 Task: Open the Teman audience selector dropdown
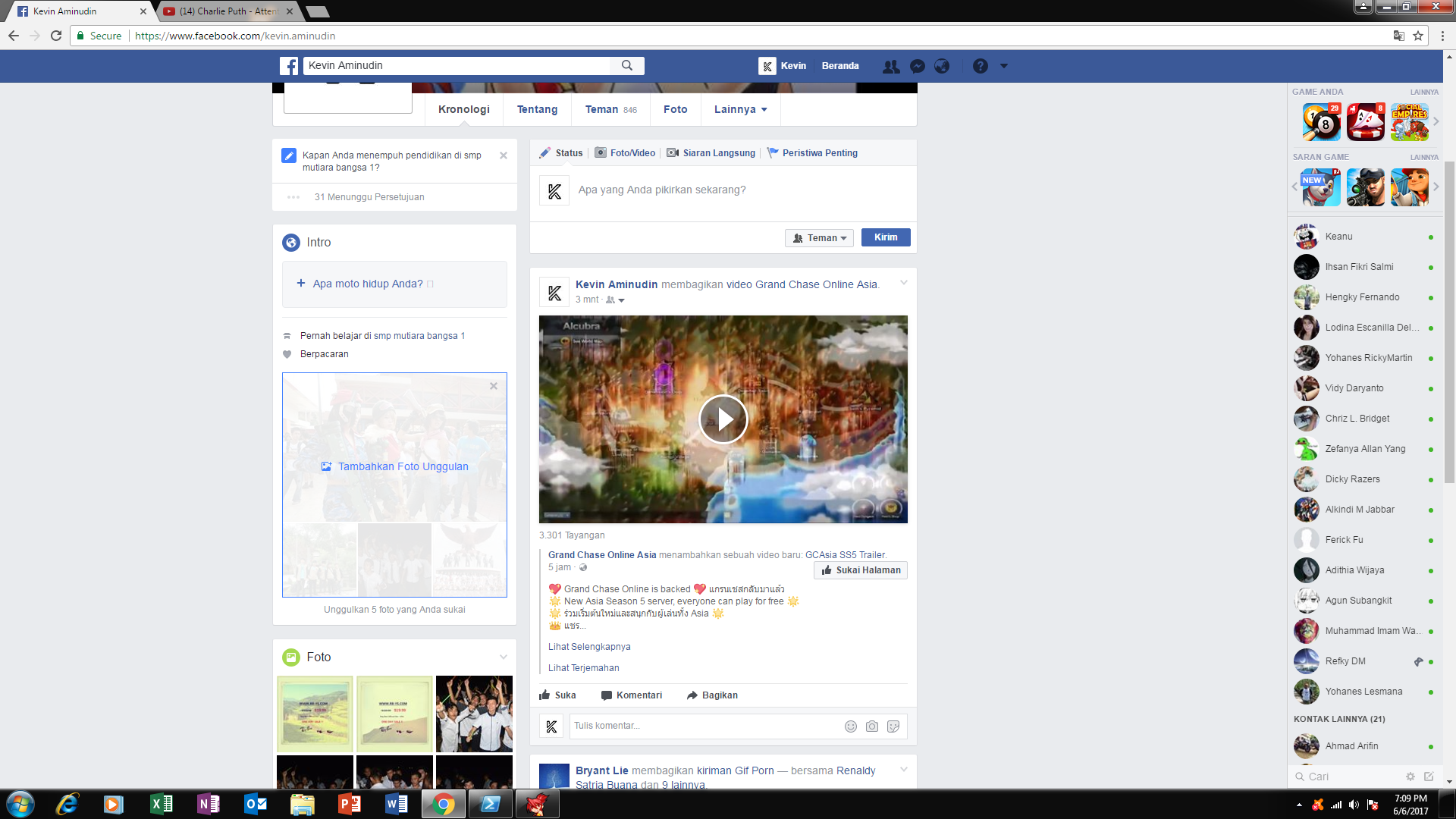coord(819,238)
